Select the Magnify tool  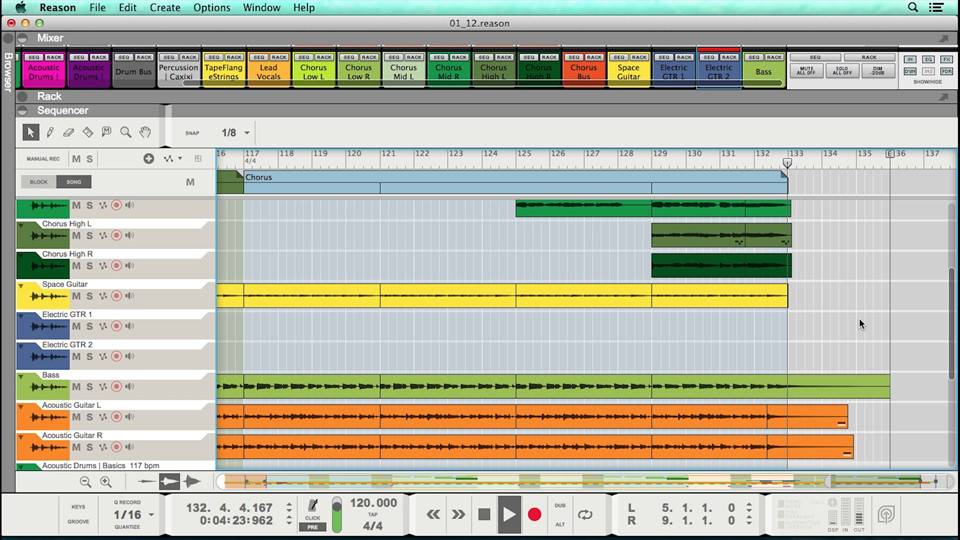[126, 132]
